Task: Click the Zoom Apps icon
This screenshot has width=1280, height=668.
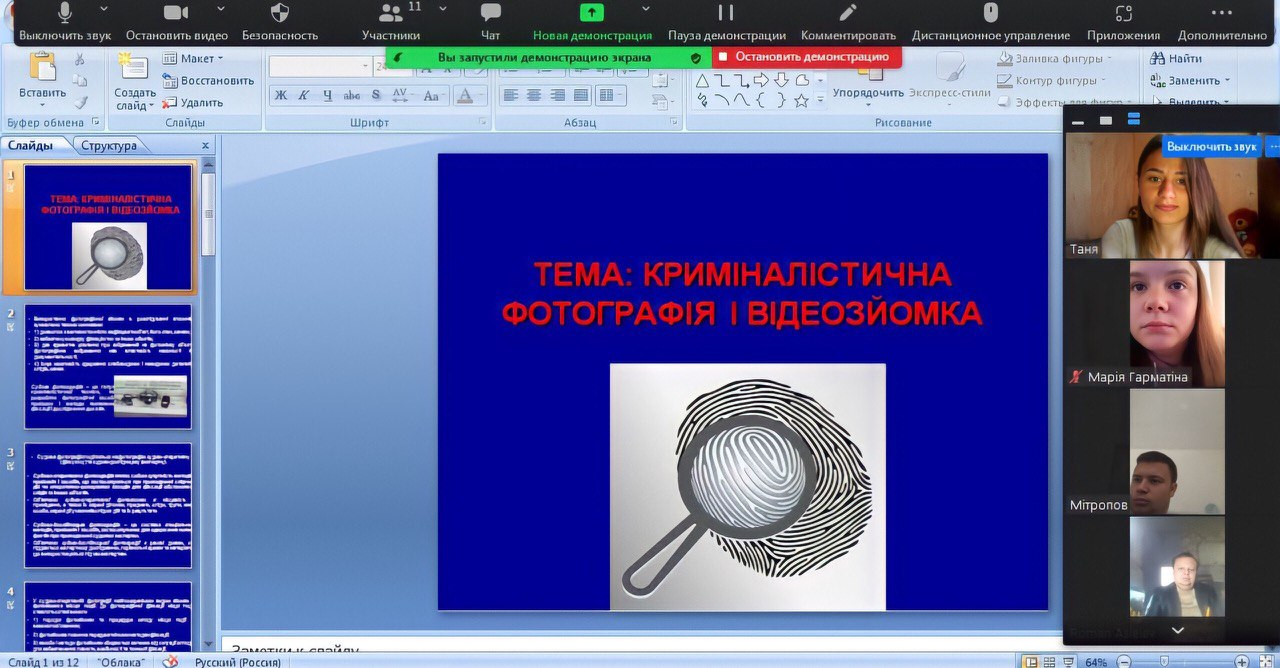Action: pos(1124,13)
